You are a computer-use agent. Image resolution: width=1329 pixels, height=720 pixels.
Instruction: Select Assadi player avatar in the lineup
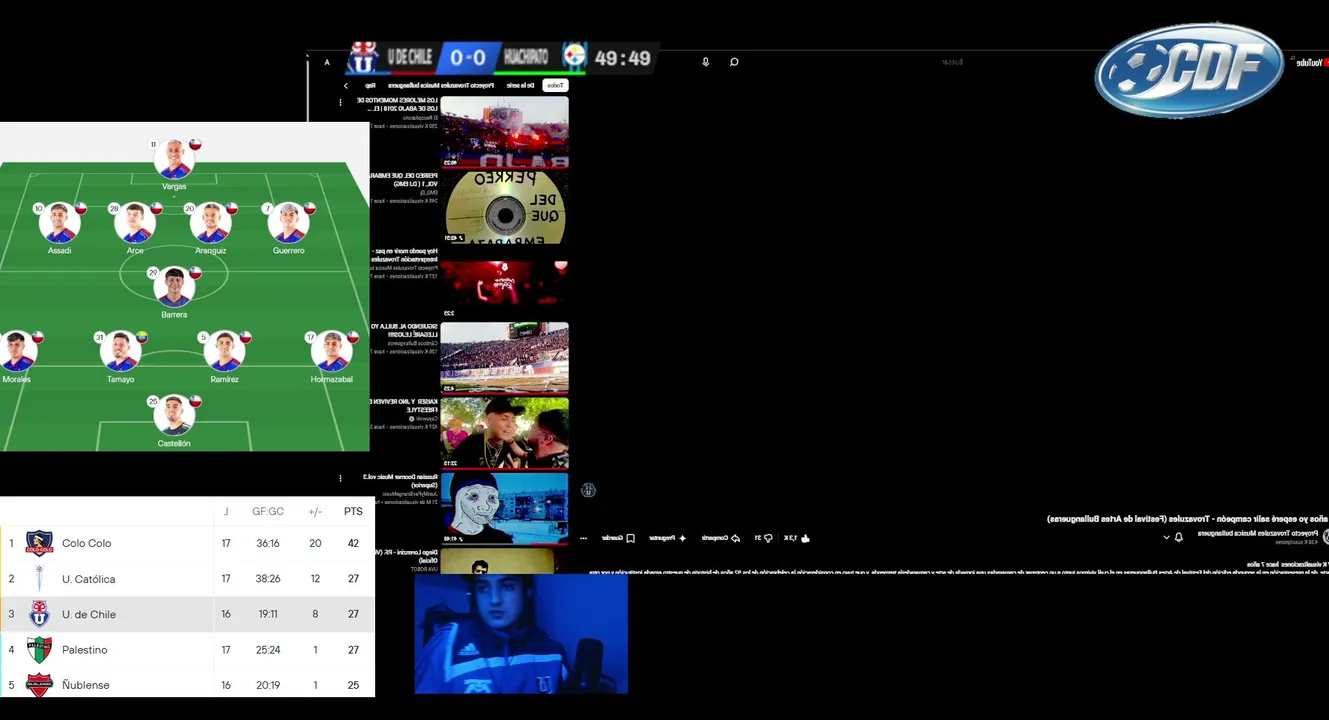(59, 223)
